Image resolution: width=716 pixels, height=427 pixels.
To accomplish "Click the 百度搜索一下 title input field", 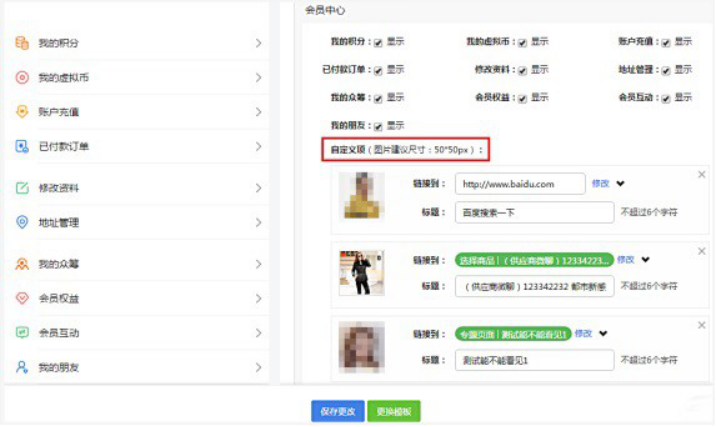I will click(x=533, y=212).
